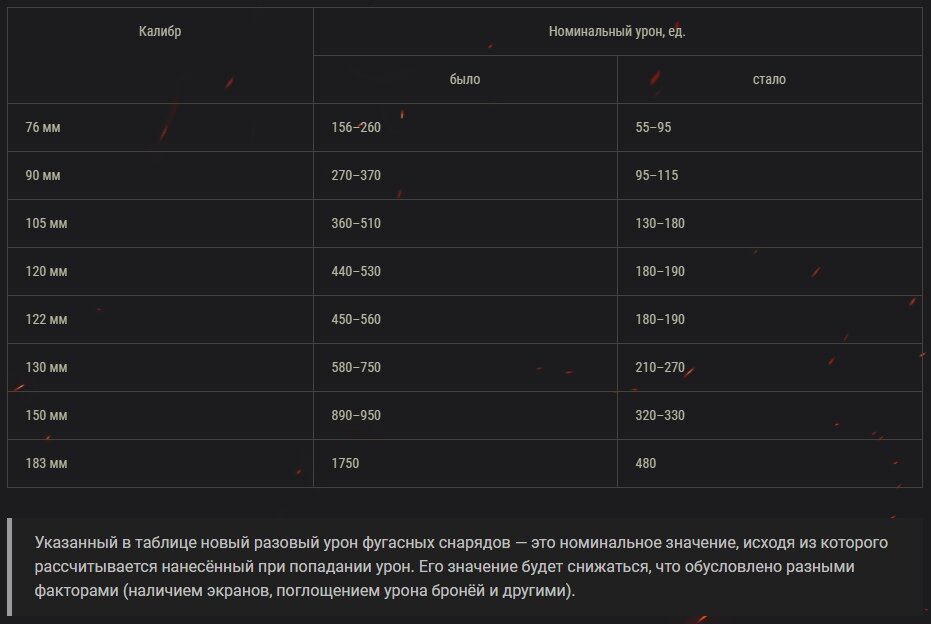Select the 122 мм caliber cell

[x=46, y=319]
